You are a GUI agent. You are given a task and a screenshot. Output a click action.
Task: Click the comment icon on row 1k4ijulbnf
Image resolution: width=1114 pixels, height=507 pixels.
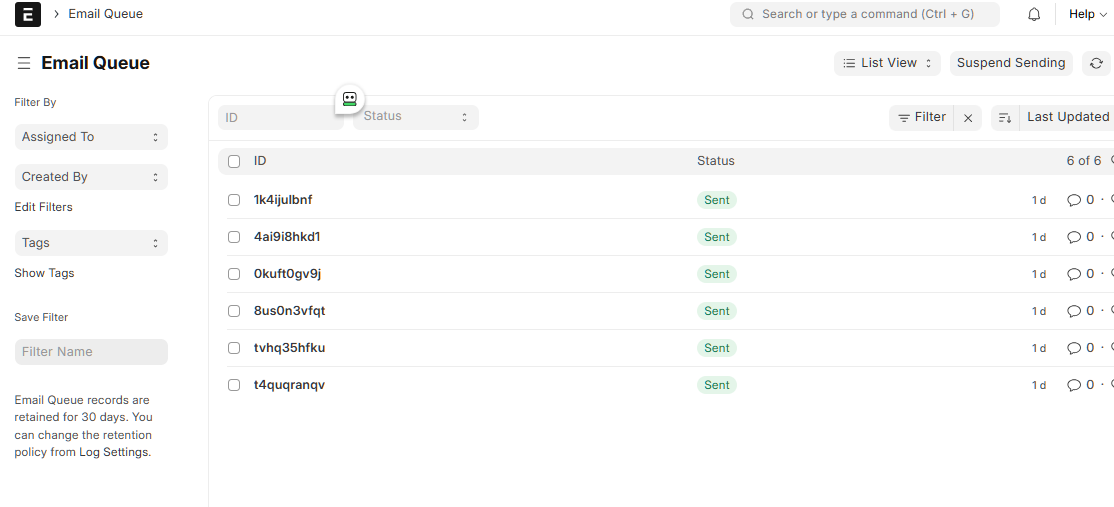[1074, 200]
